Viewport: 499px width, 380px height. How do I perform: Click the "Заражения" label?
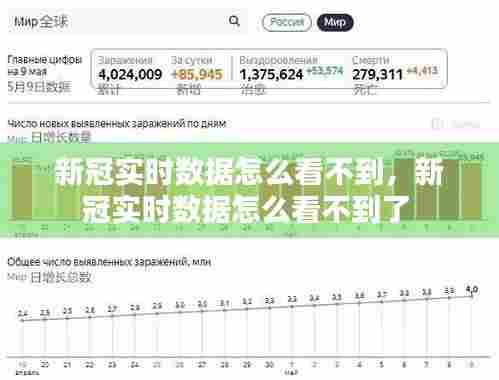pyautogui.click(x=125, y=60)
